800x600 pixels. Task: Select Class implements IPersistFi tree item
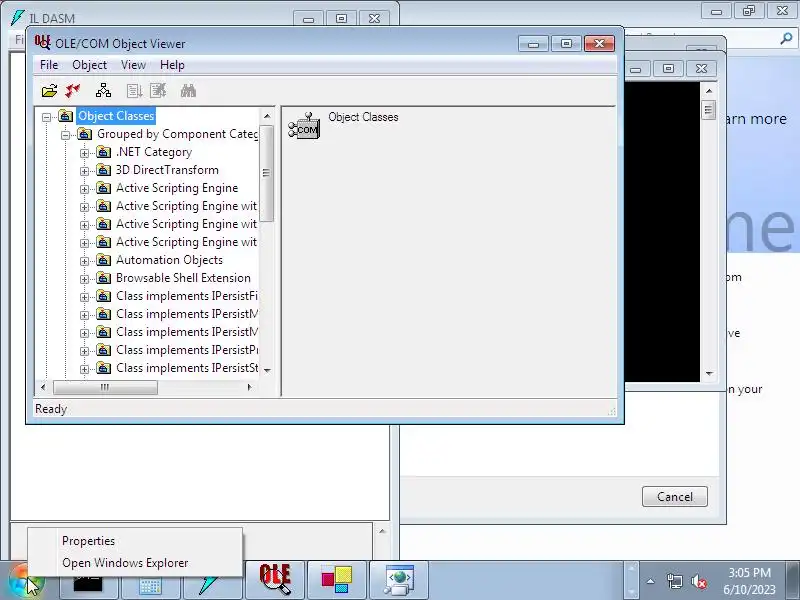187,296
